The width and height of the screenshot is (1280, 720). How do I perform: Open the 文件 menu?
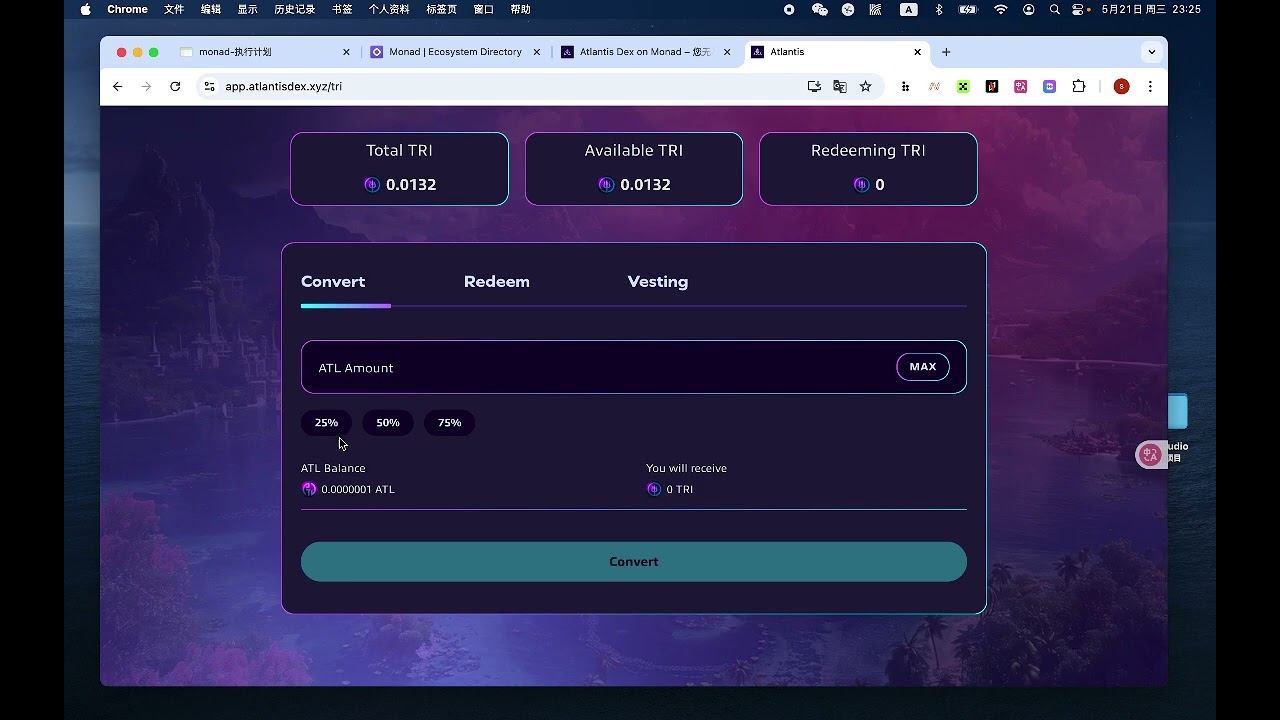coord(174,10)
